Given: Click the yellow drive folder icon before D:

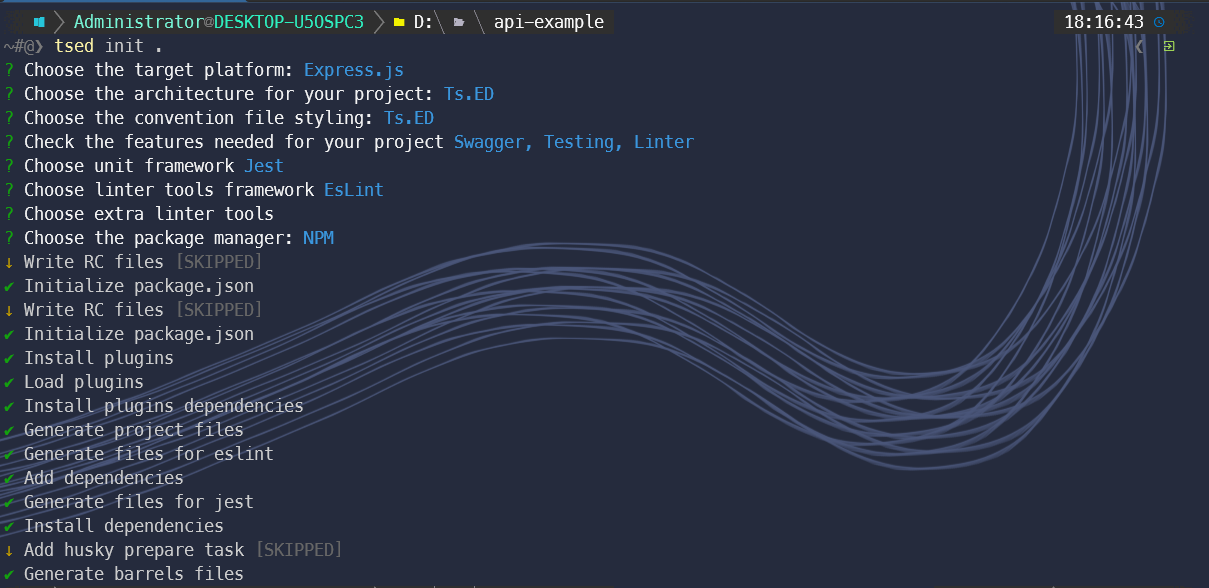Looking at the screenshot, I should coord(399,22).
